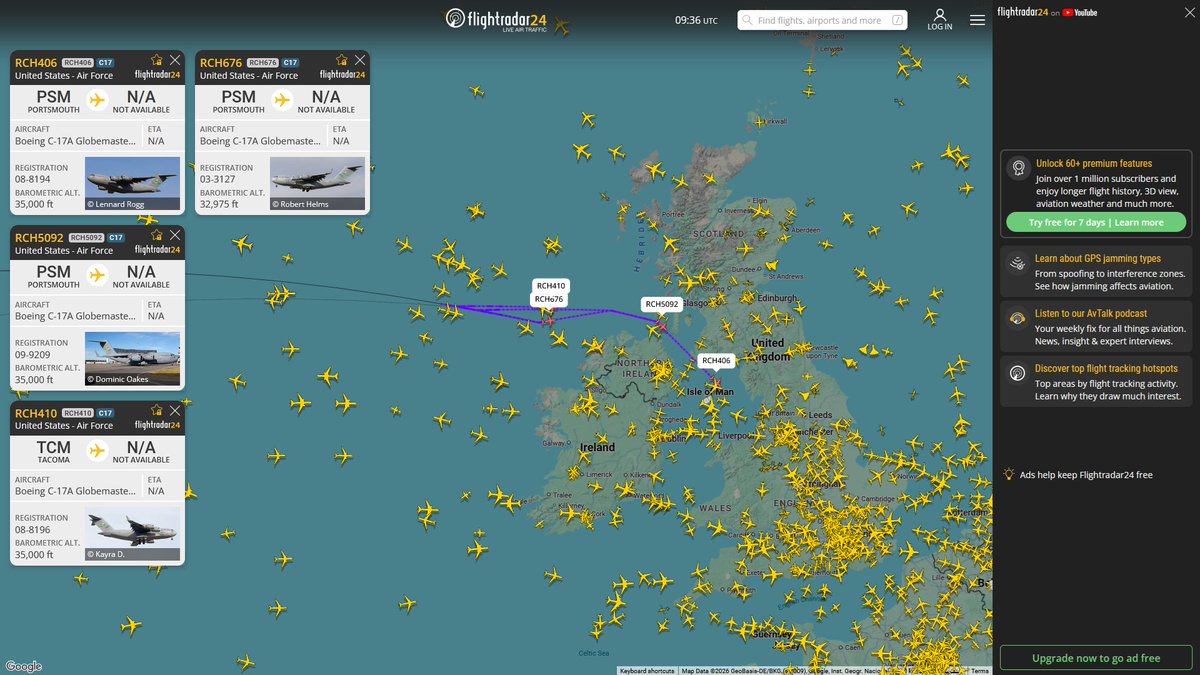Image resolution: width=1200 pixels, height=675 pixels.
Task: Close the RCH5092 flight card
Action: click(175, 235)
